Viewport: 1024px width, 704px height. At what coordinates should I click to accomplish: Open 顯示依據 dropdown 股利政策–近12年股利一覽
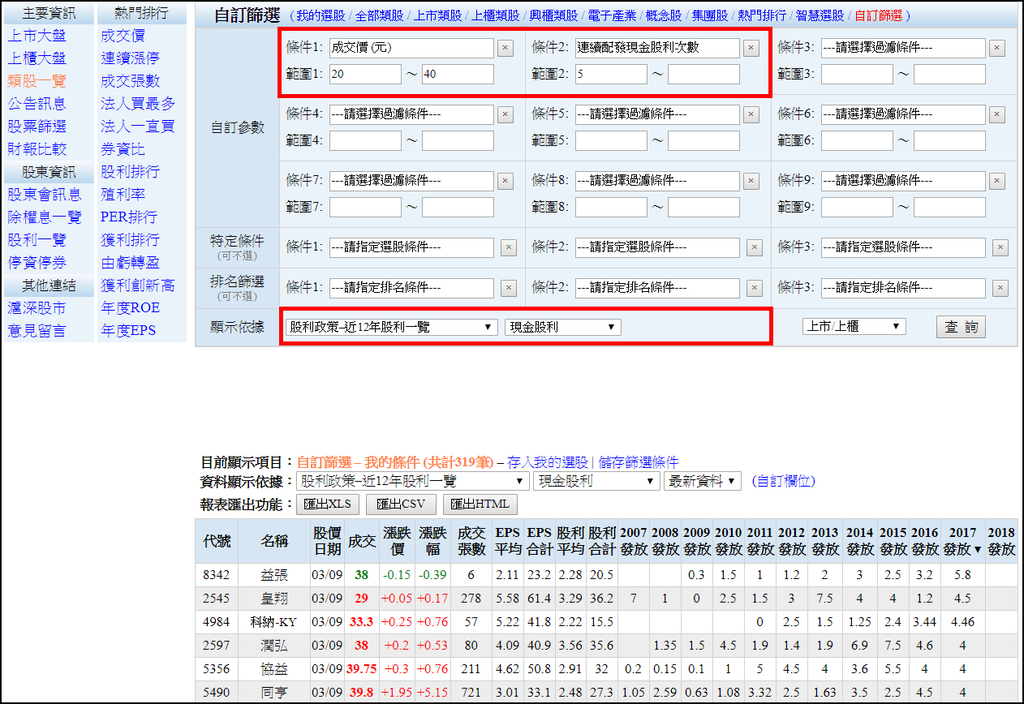391,327
